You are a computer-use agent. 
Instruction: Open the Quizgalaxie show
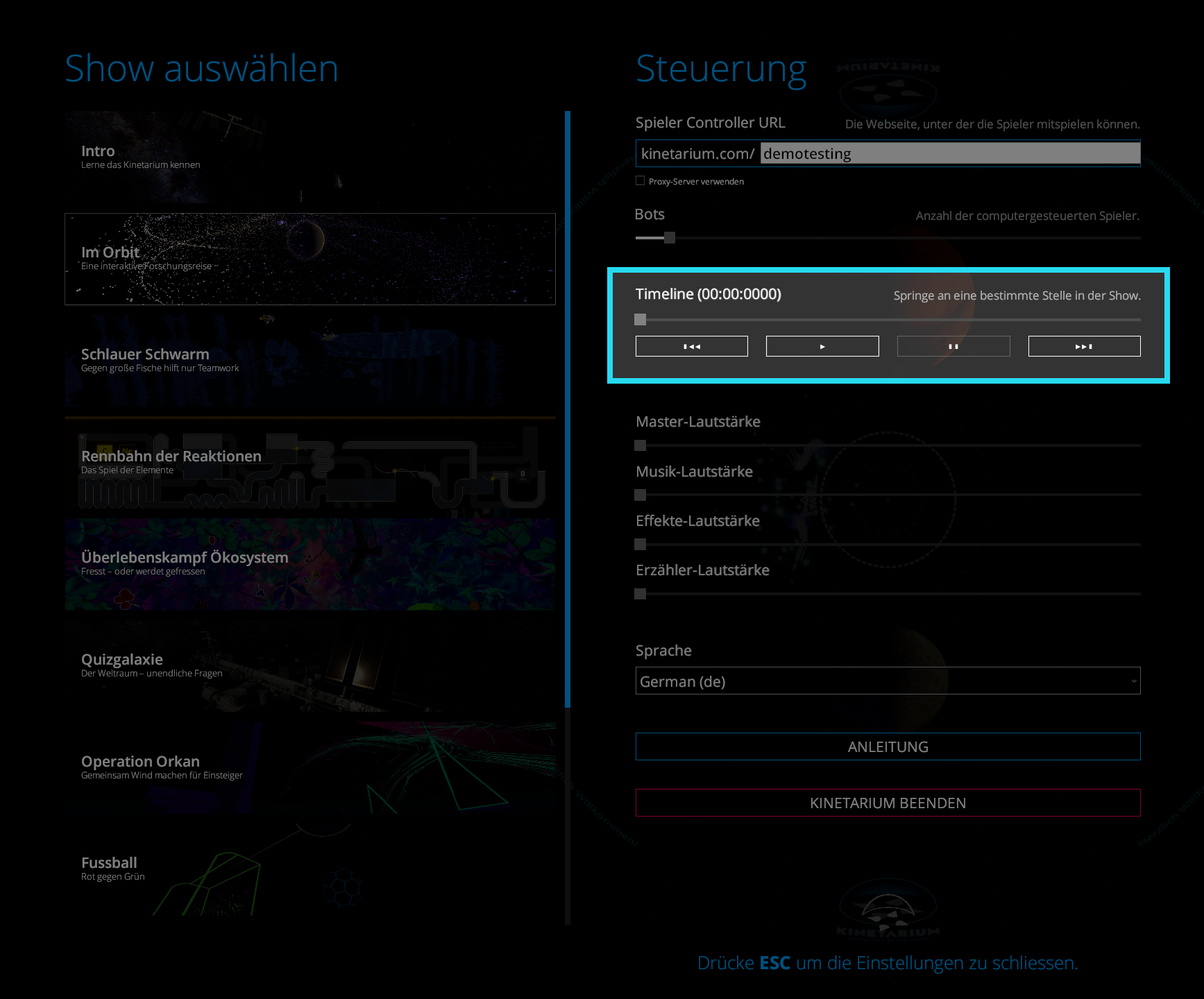coord(310,665)
